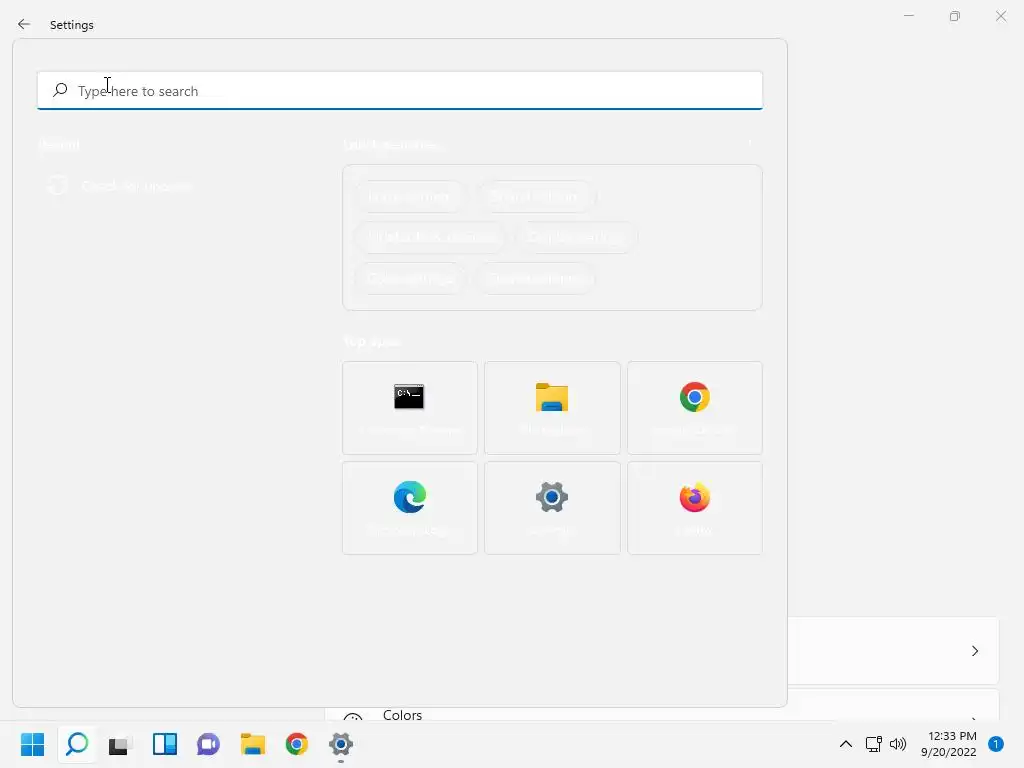Image resolution: width=1024 pixels, height=768 pixels.
Task: Open the Command Prompt tile in top apps
Action: pos(409,408)
